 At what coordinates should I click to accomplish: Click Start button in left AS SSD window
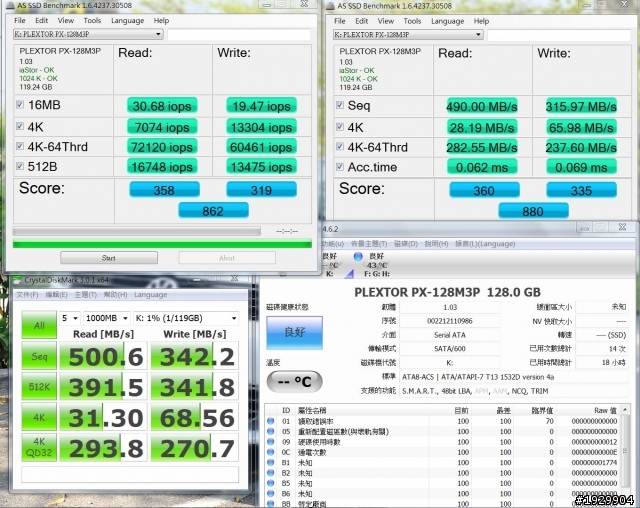click(x=109, y=258)
